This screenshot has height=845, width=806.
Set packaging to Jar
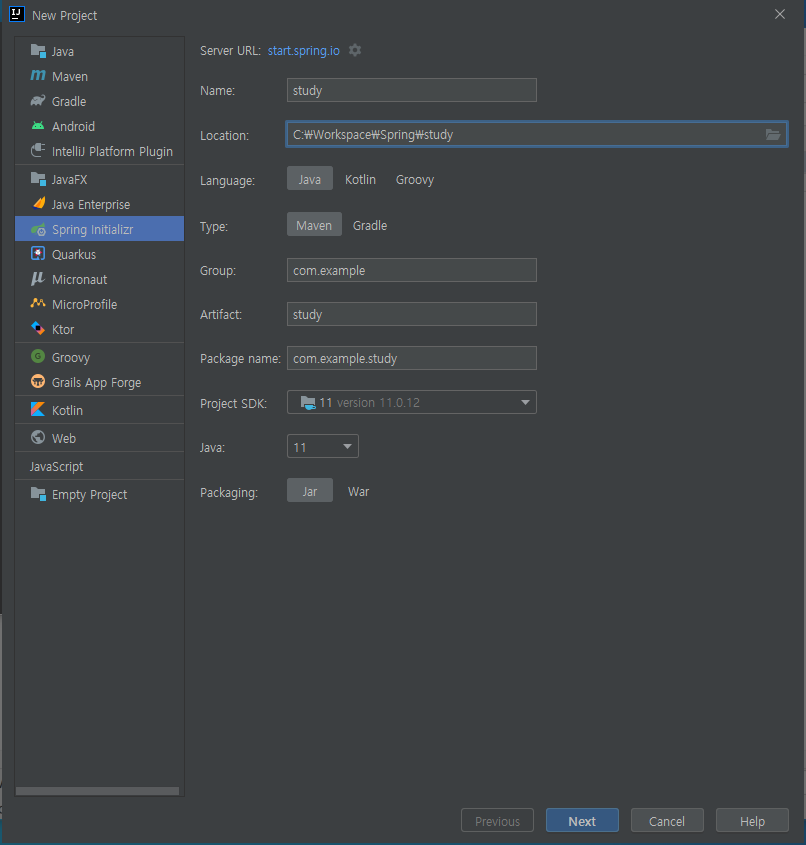[310, 491]
